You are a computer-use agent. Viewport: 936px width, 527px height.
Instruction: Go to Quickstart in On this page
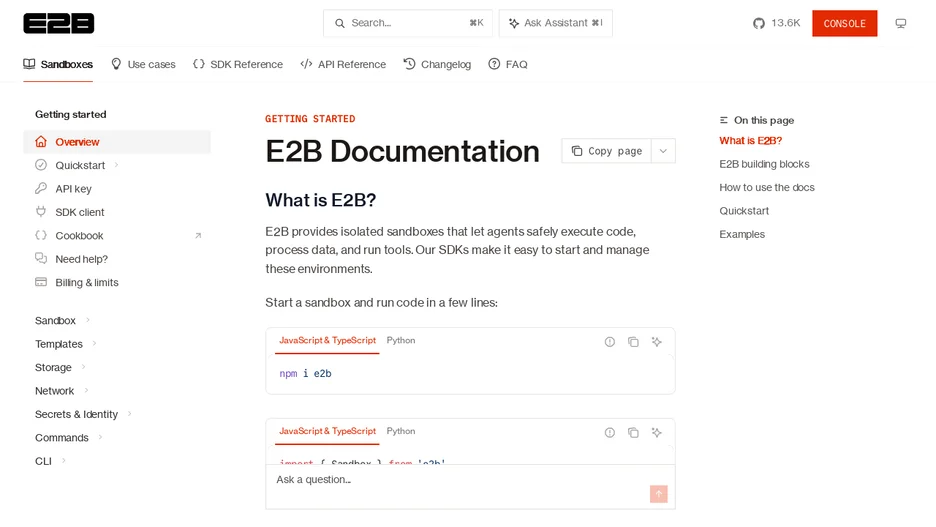pos(744,211)
